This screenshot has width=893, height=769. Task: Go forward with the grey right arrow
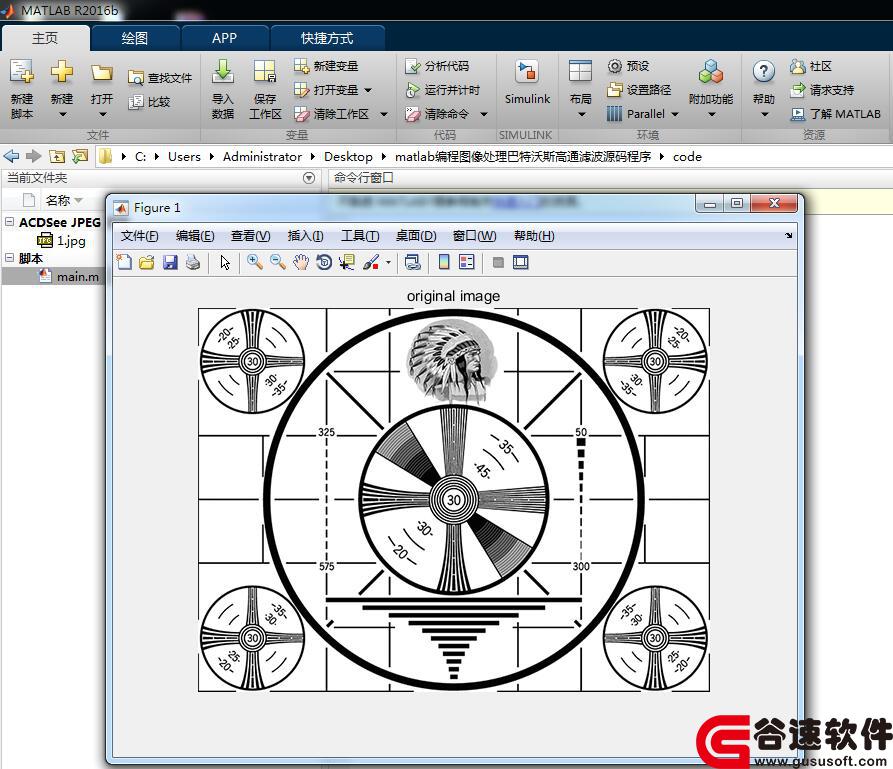(34, 156)
